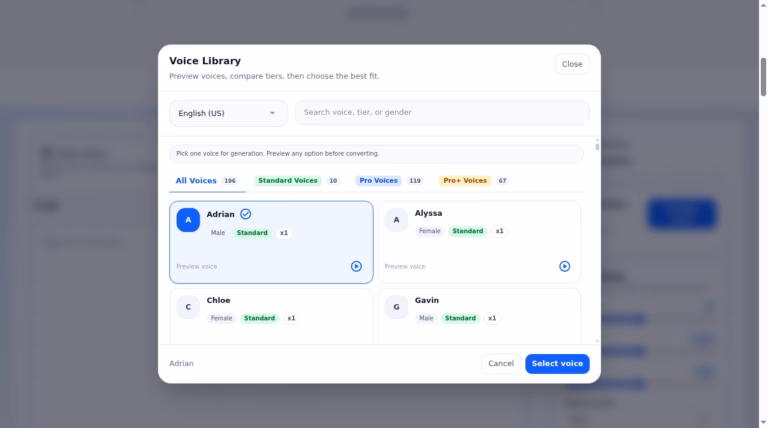
Task: Switch to the Standard Voices tab
Action: pyautogui.click(x=297, y=181)
